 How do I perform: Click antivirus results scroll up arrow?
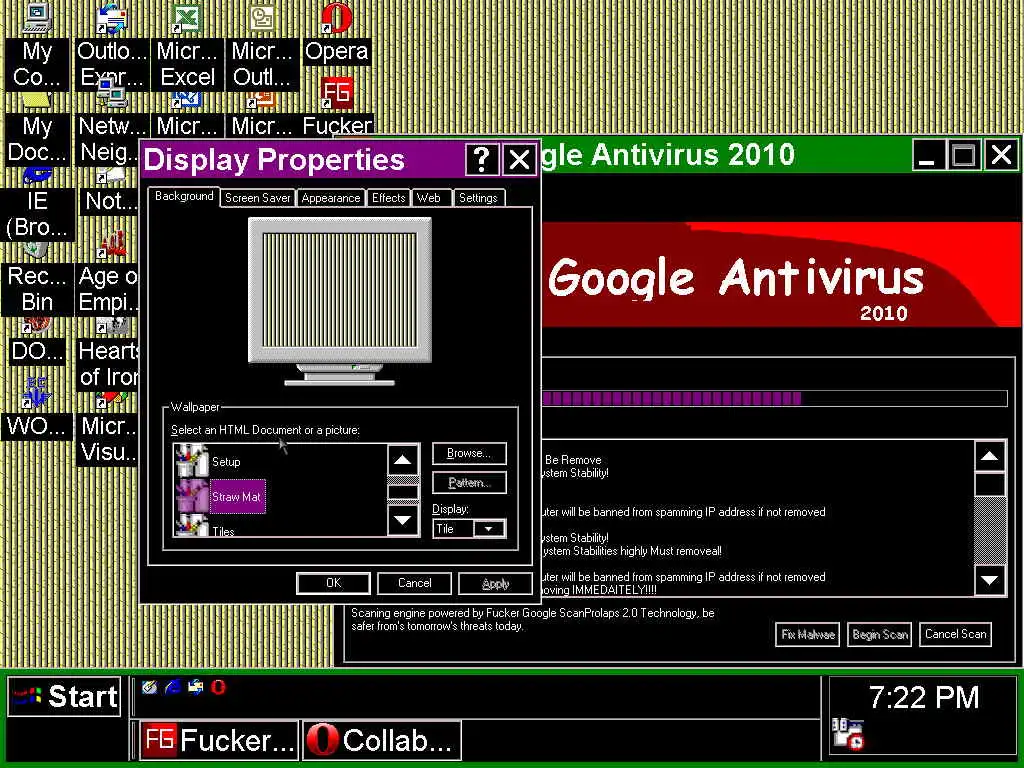(x=989, y=456)
